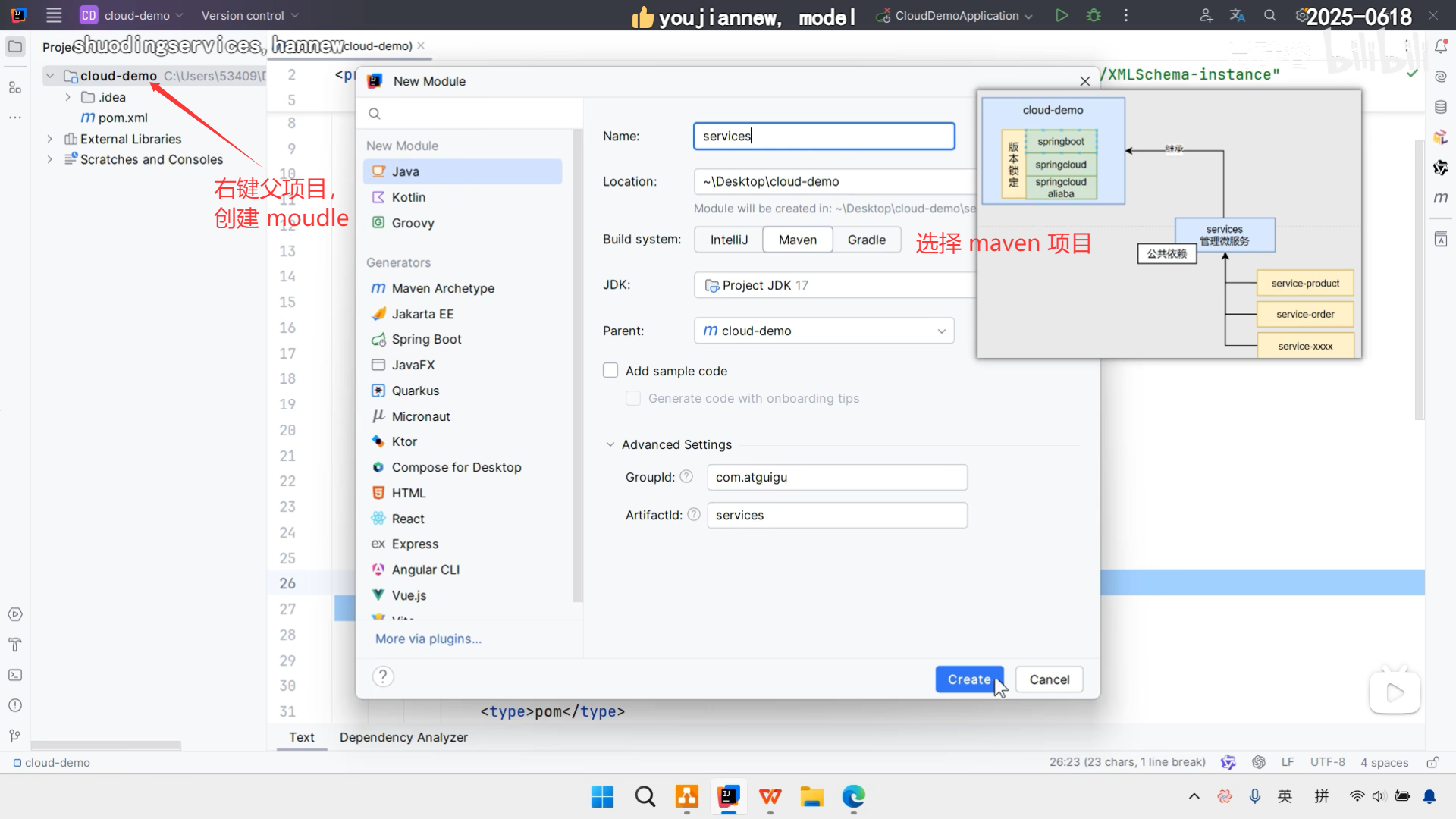
Task: Click the Run green play icon
Action: click(x=1062, y=15)
